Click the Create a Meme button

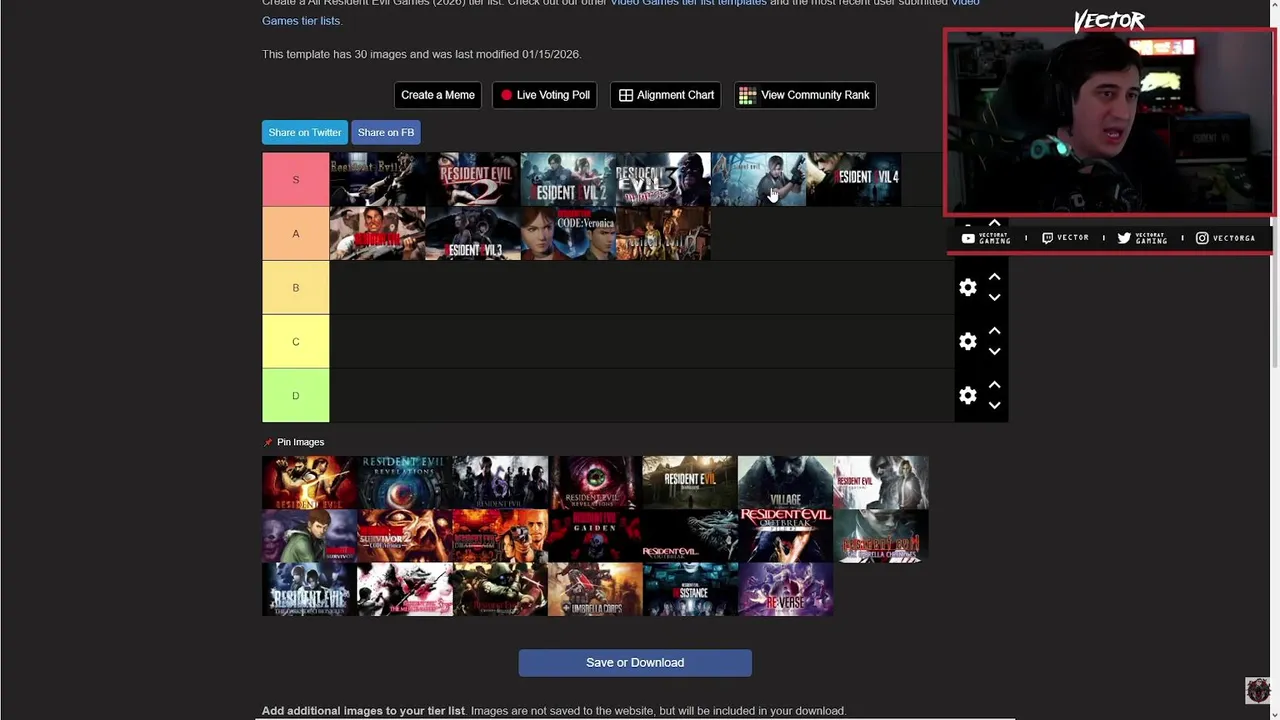point(438,95)
